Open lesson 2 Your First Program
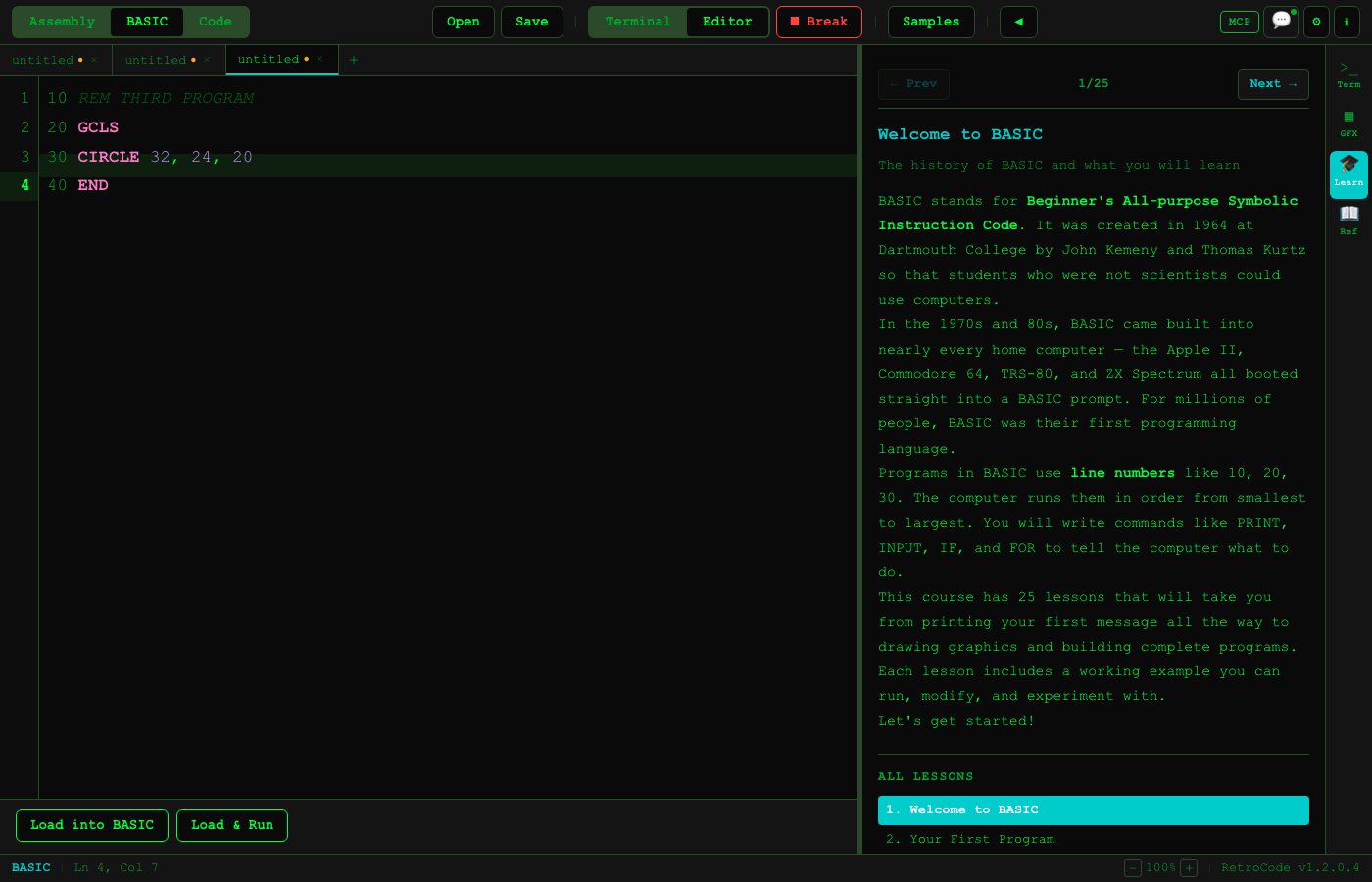This screenshot has height=882, width=1372. 970,839
